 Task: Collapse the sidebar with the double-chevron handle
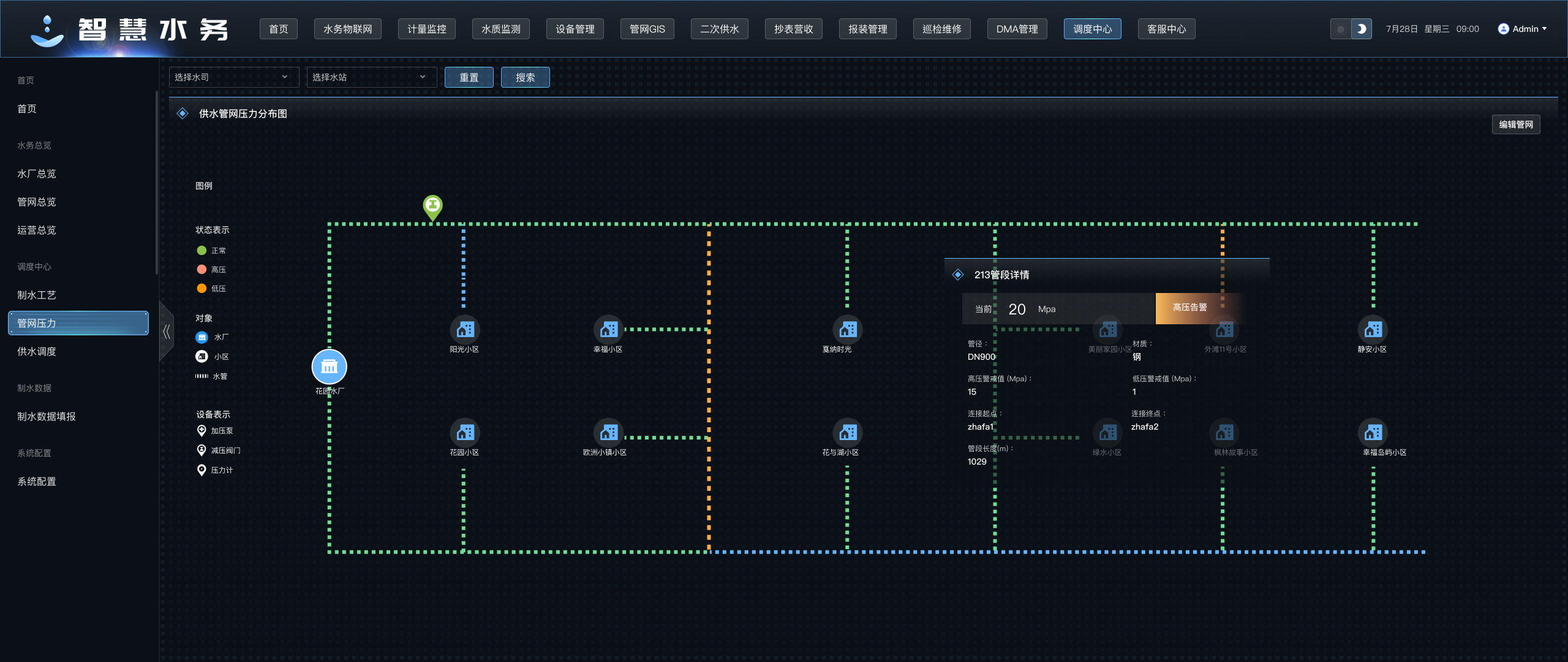pyautogui.click(x=166, y=332)
